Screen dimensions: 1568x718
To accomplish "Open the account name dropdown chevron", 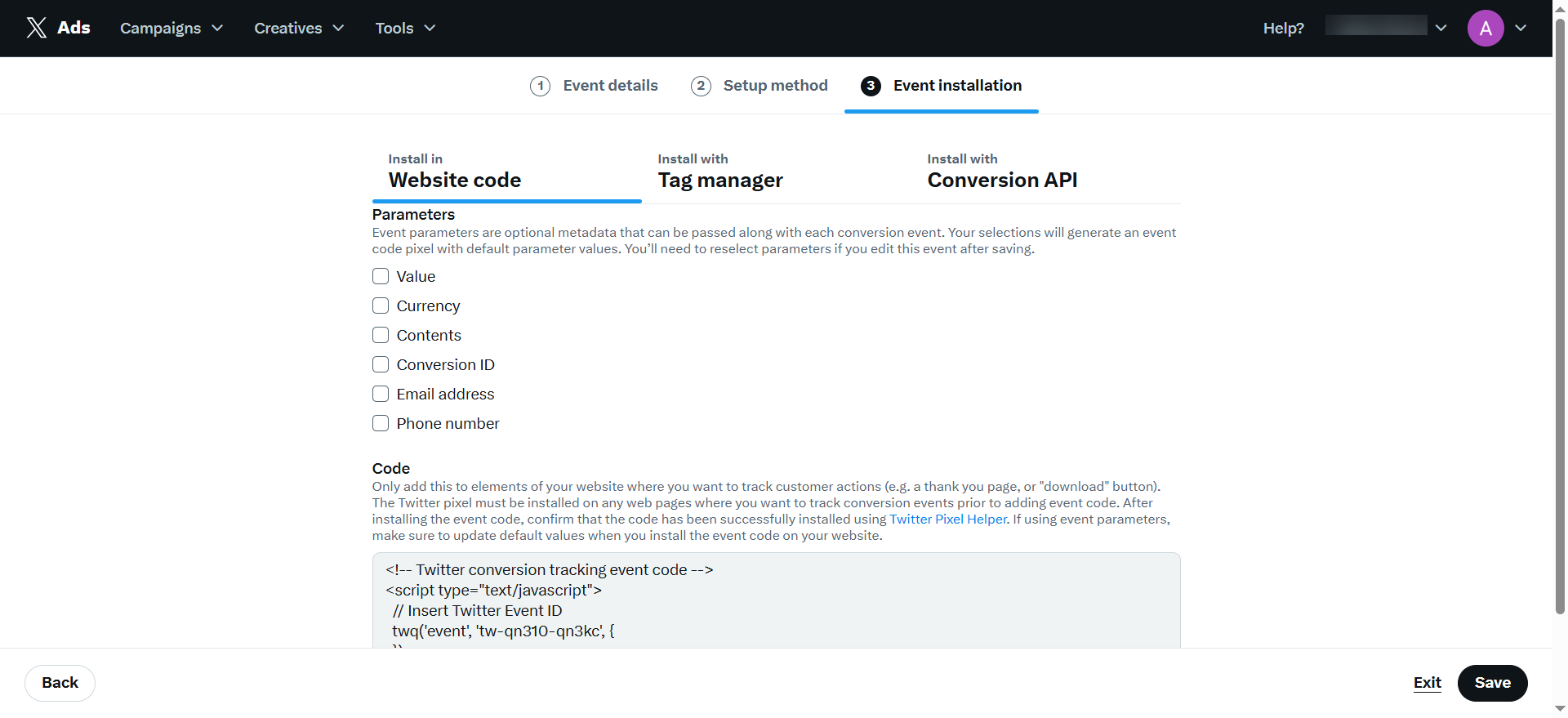I will point(1441,28).
